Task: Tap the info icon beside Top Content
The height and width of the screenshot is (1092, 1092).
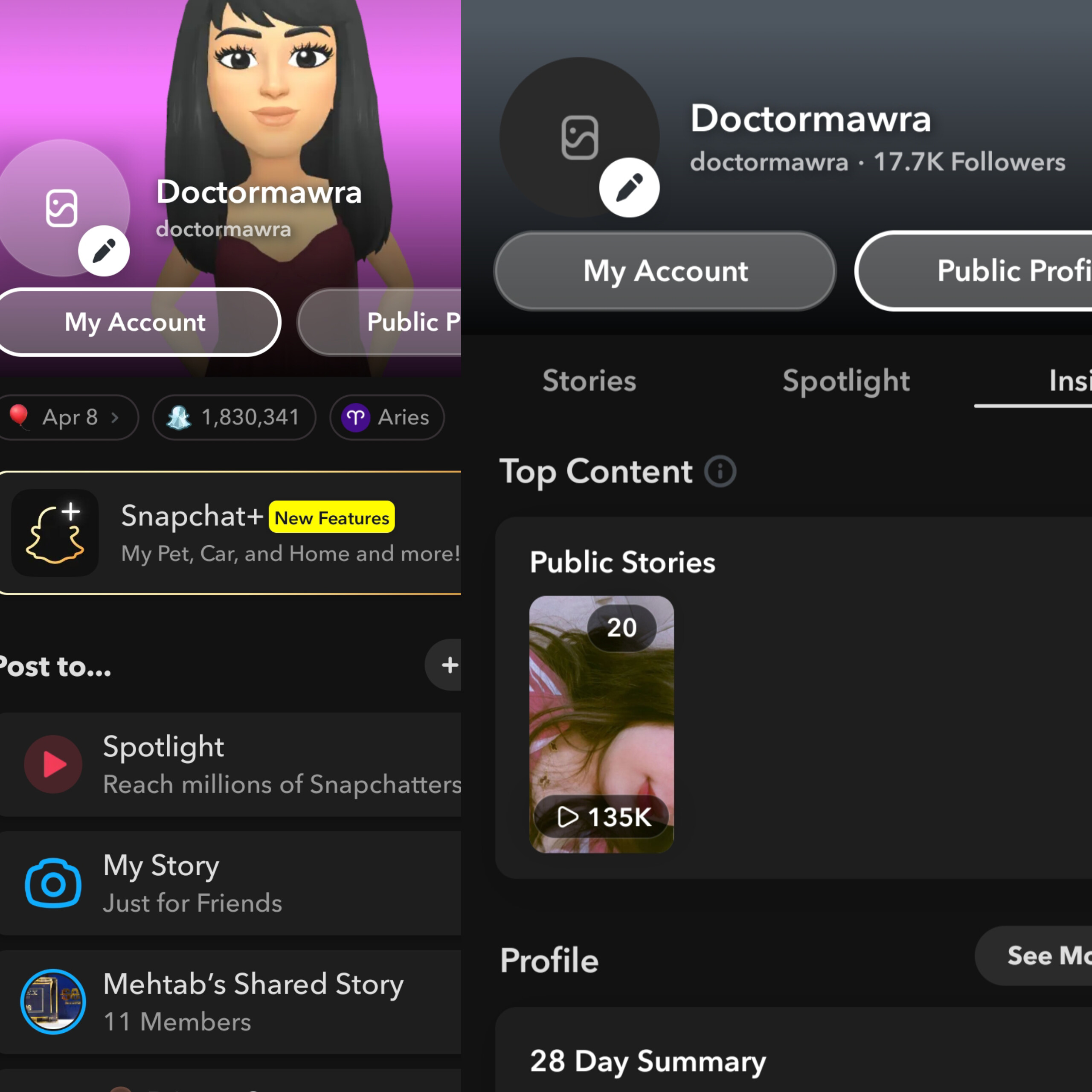Action: 720,471
